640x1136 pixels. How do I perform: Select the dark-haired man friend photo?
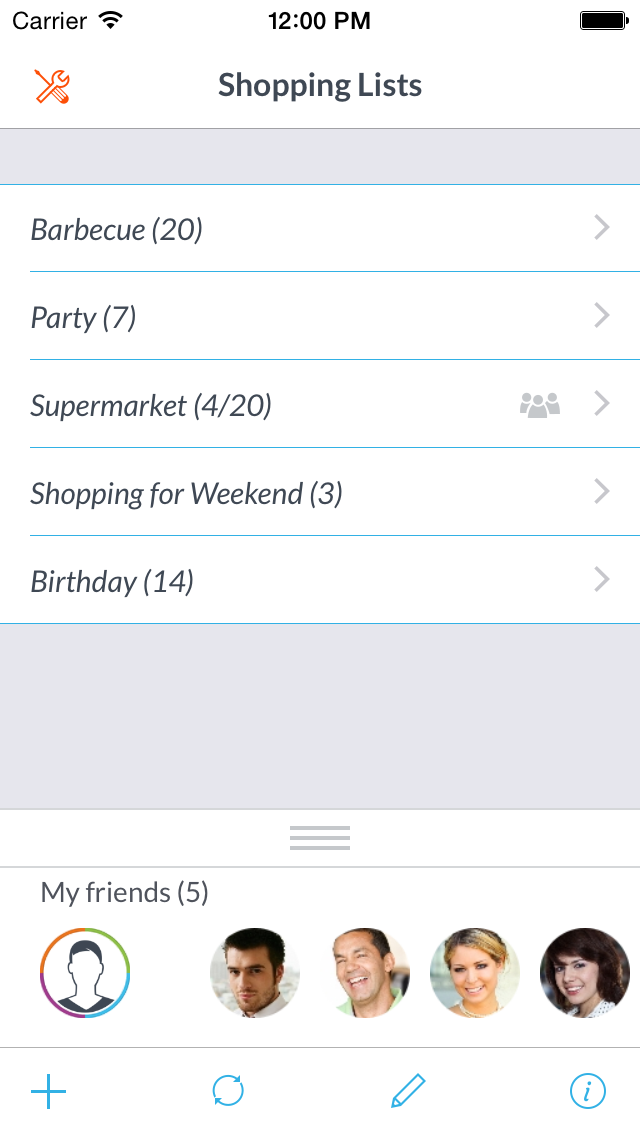click(x=255, y=972)
